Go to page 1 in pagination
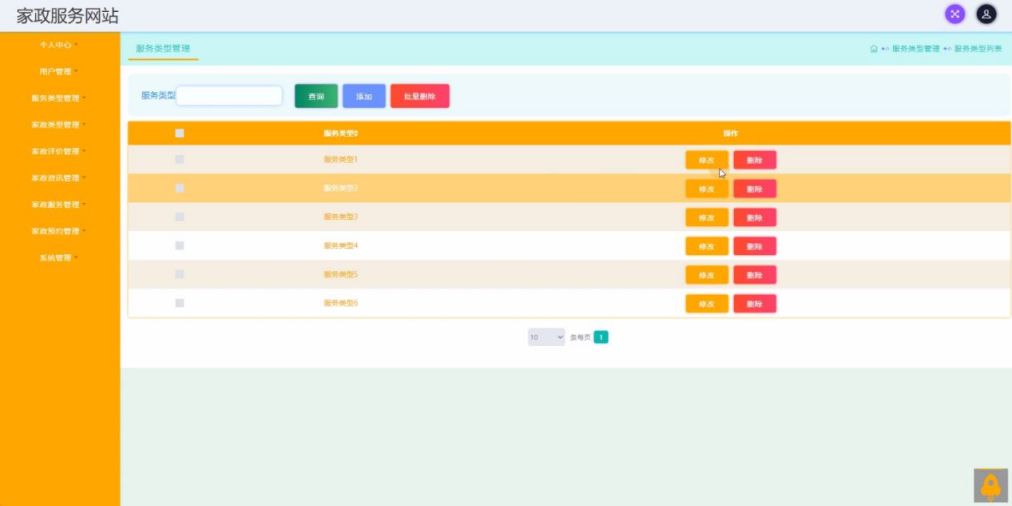Screen dimensions: 1012x506 pyautogui.click(x=601, y=337)
